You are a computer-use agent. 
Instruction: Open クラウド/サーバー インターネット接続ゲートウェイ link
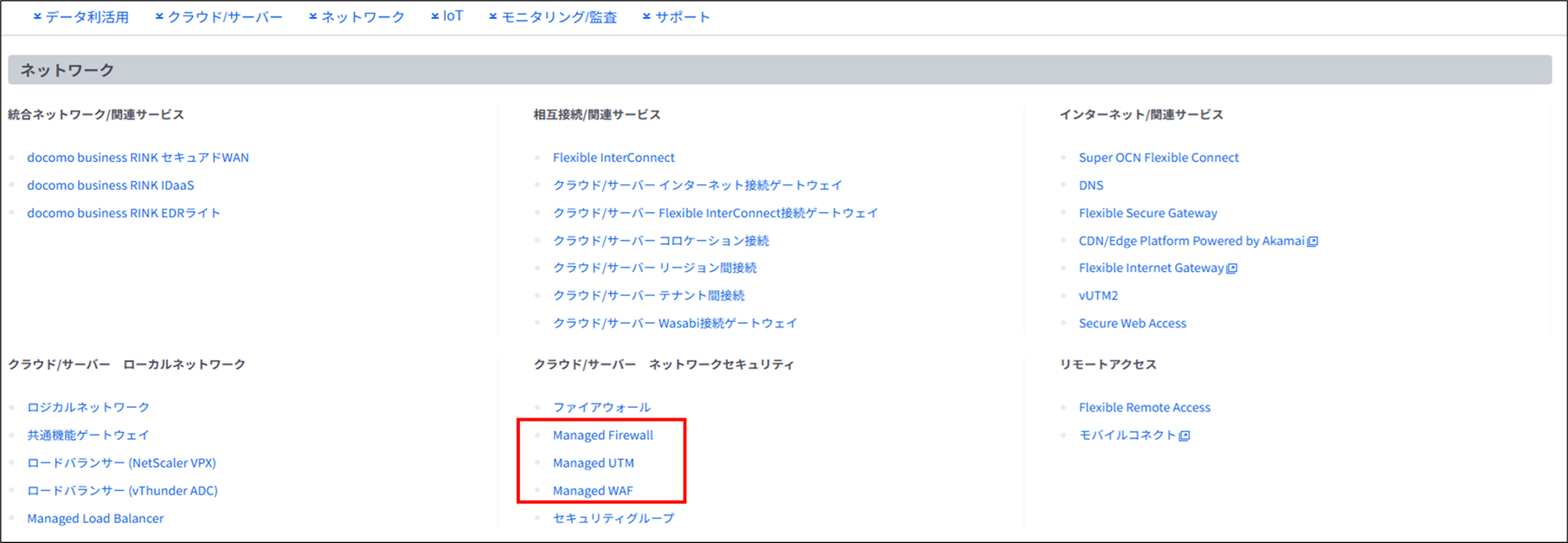[x=697, y=185]
